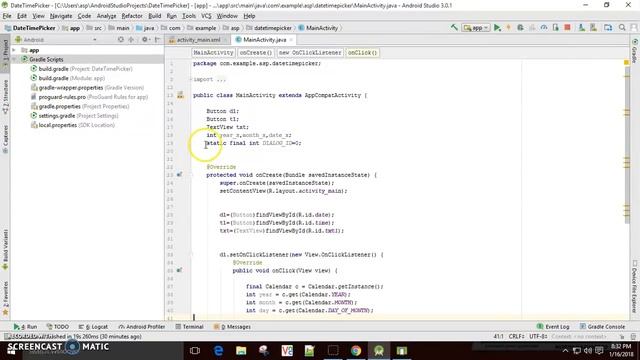Viewport: 640px width, 360px height.
Task: Open the Device File Explorer sidebar tab
Action: [x=635, y=287]
